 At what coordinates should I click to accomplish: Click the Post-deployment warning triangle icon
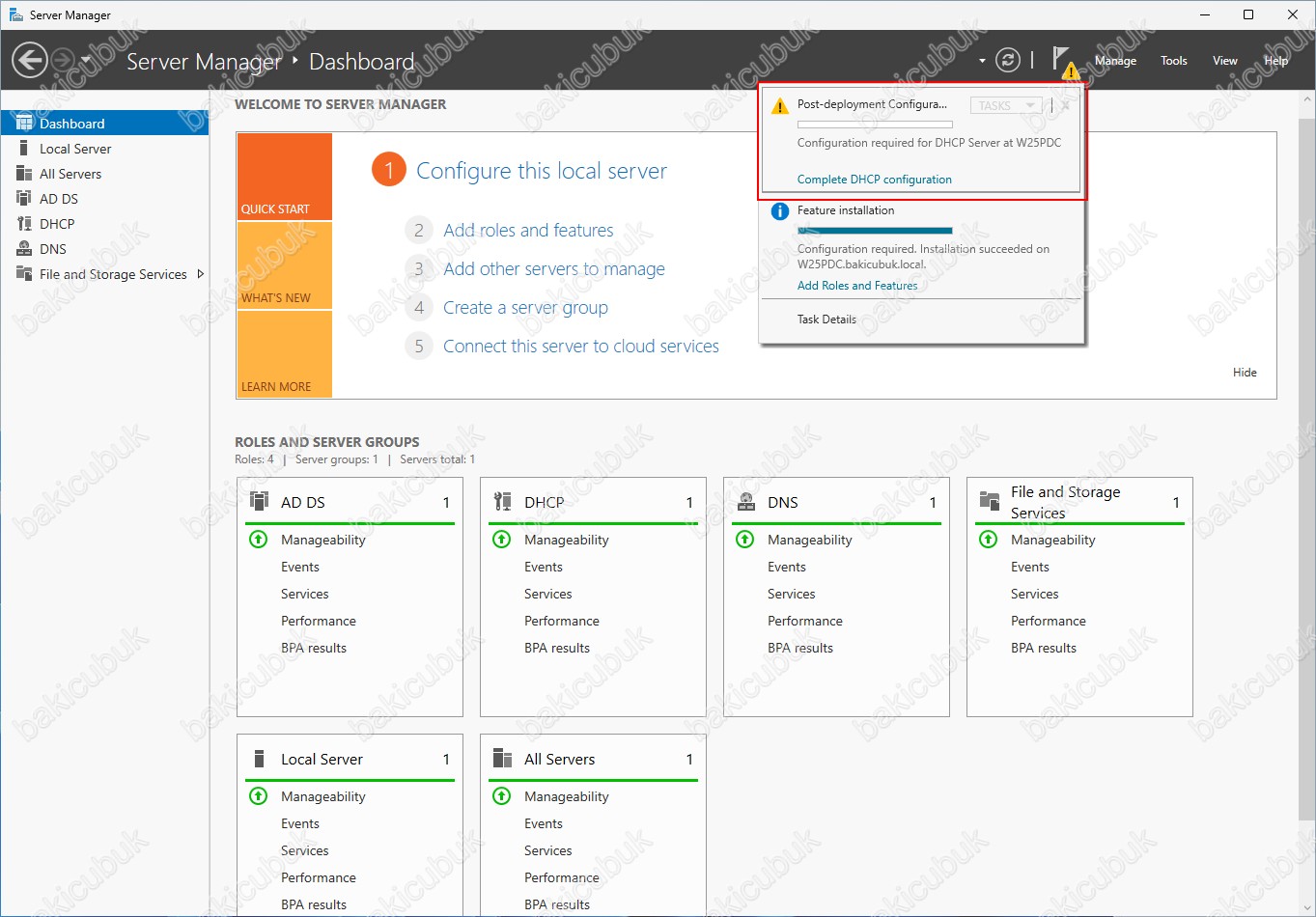(779, 106)
